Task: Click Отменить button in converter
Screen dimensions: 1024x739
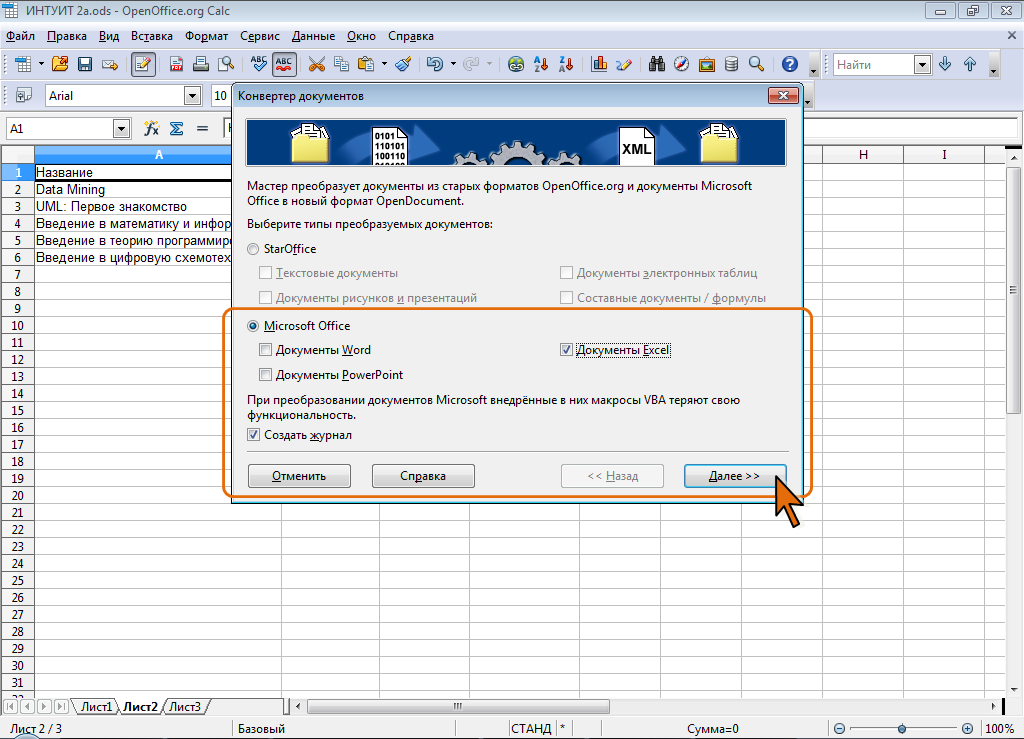Action: (299, 476)
